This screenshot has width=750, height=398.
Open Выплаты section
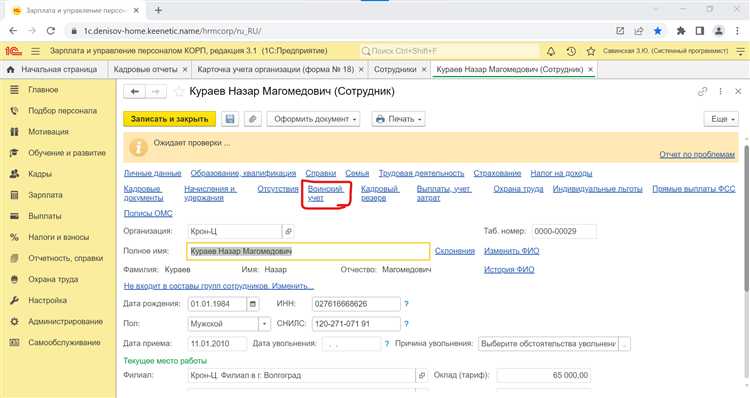point(44,216)
